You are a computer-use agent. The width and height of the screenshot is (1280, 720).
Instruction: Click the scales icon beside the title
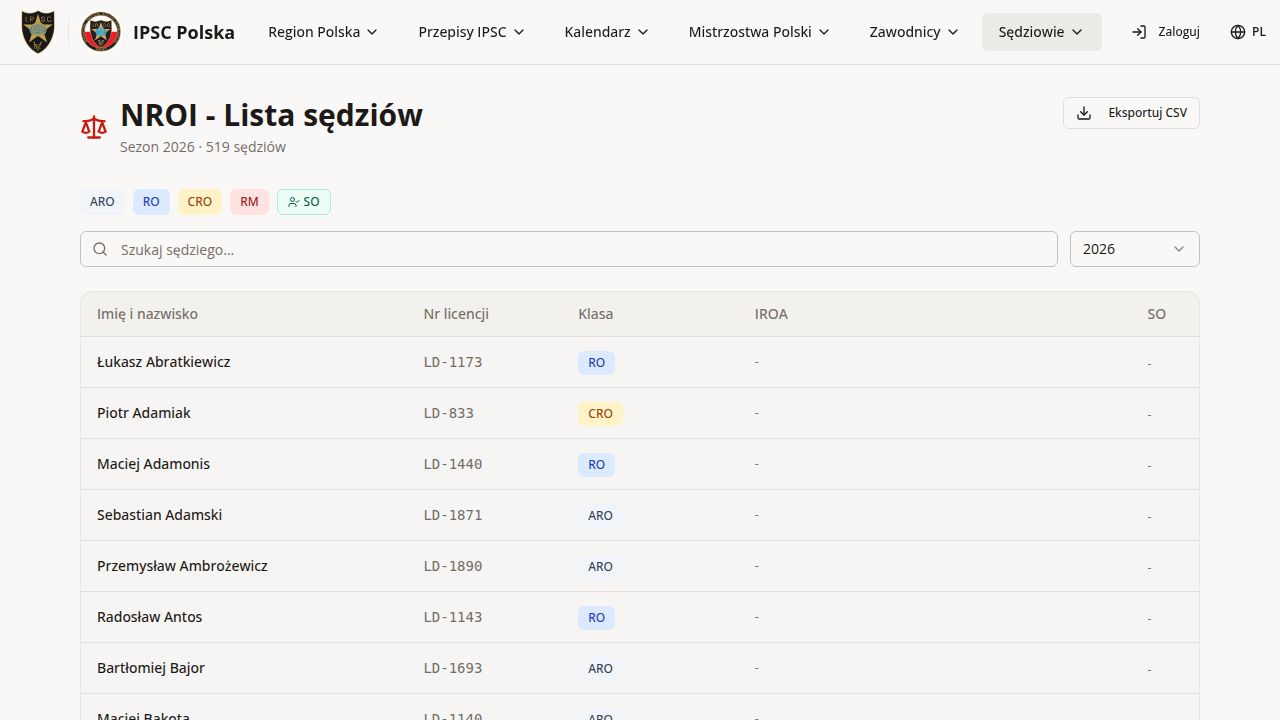click(x=94, y=127)
